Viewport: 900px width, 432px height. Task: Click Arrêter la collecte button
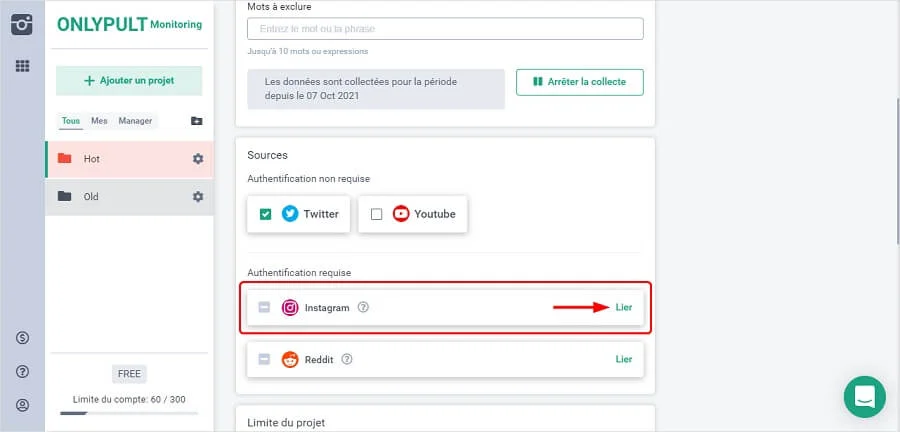(580, 82)
